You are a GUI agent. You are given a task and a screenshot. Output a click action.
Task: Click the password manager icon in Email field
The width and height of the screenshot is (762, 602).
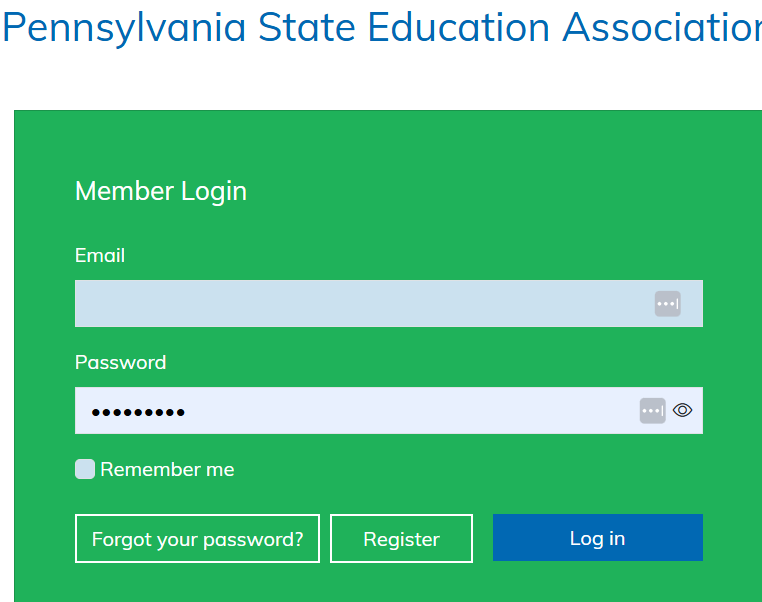click(x=668, y=304)
